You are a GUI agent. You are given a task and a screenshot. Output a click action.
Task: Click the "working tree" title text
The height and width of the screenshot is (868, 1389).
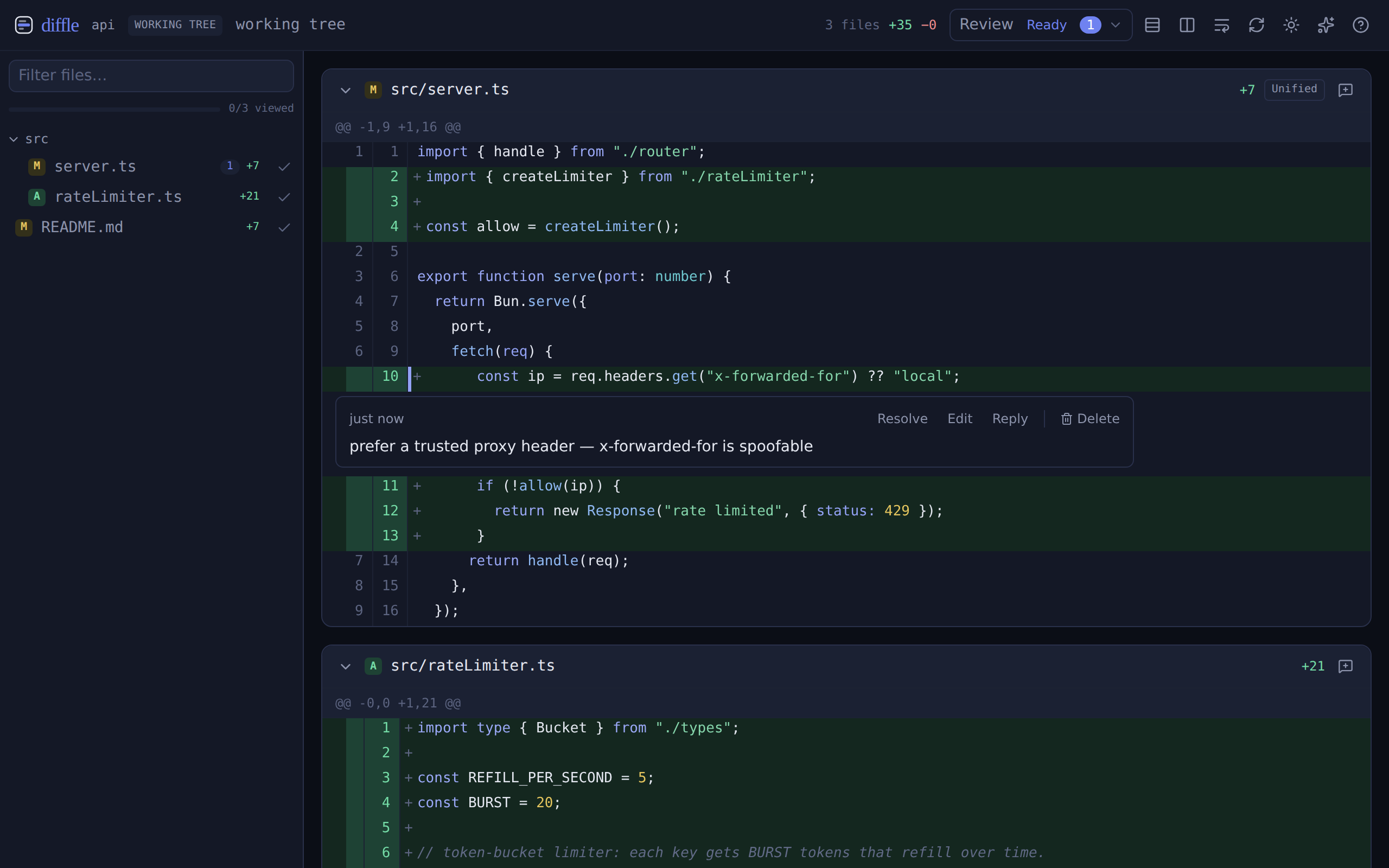pyautogui.click(x=290, y=24)
